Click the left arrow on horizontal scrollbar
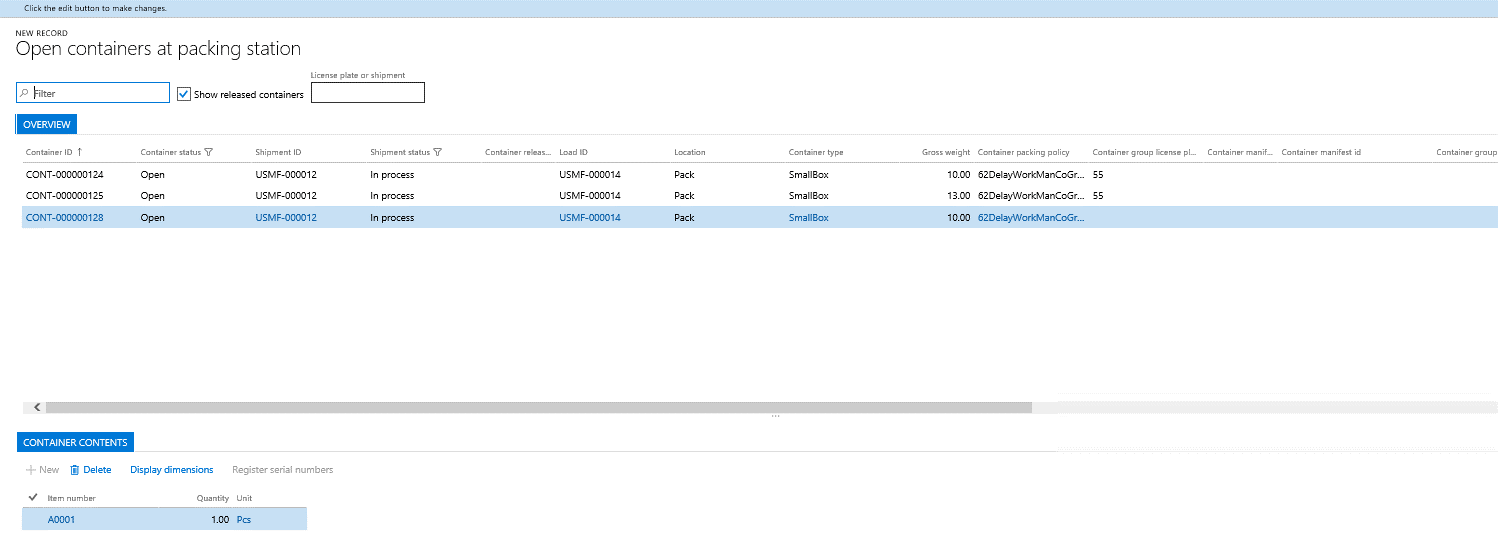Screen dimensions: 1498x552 coord(37,408)
